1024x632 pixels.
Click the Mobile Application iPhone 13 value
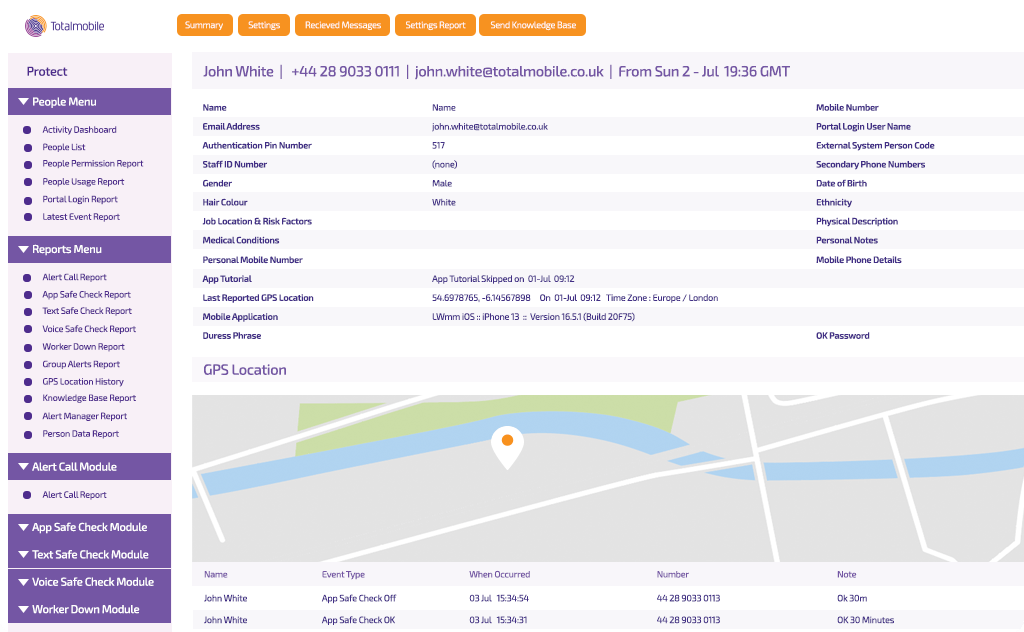coord(533,317)
